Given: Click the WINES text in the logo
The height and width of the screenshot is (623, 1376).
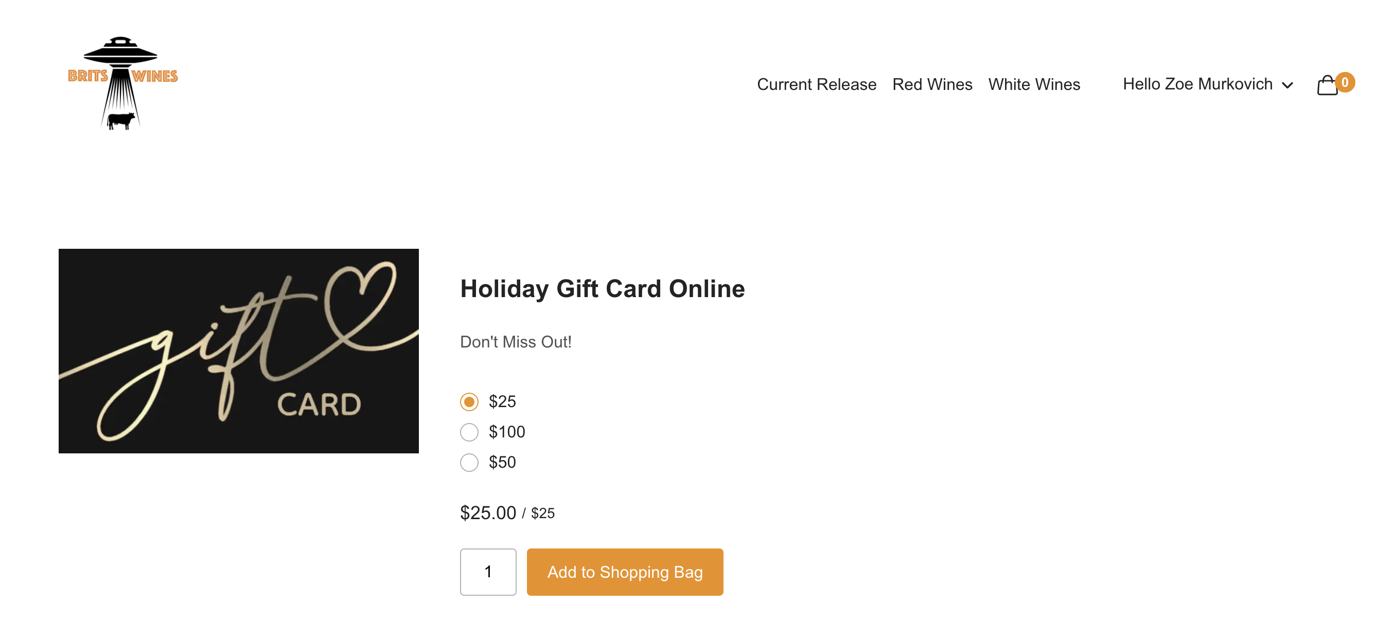Looking at the screenshot, I should click(x=157, y=76).
